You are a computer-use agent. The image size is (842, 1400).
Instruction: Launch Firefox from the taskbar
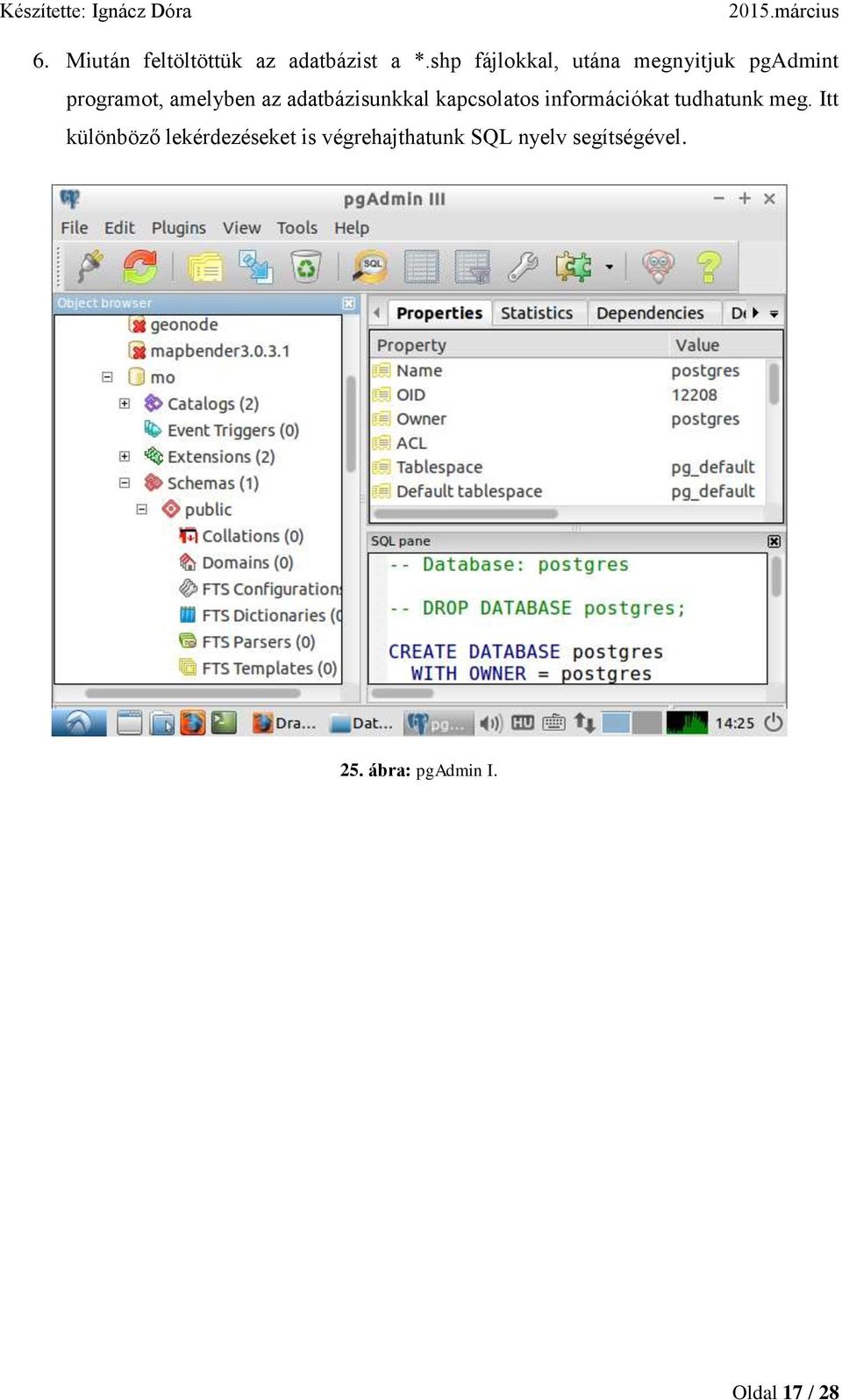coord(193,723)
